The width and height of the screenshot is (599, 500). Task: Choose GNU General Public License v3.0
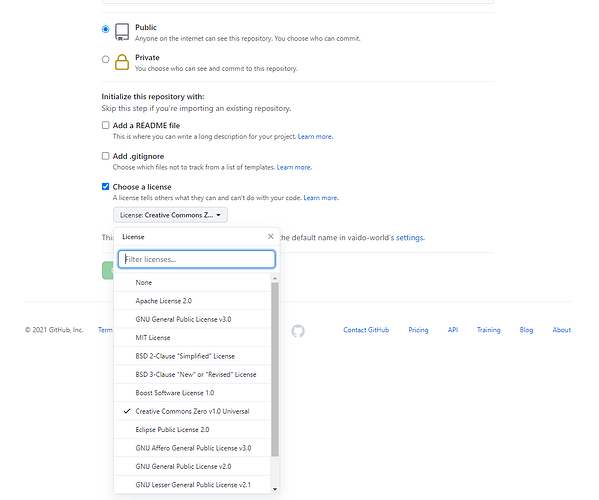pyautogui.click(x=192, y=319)
